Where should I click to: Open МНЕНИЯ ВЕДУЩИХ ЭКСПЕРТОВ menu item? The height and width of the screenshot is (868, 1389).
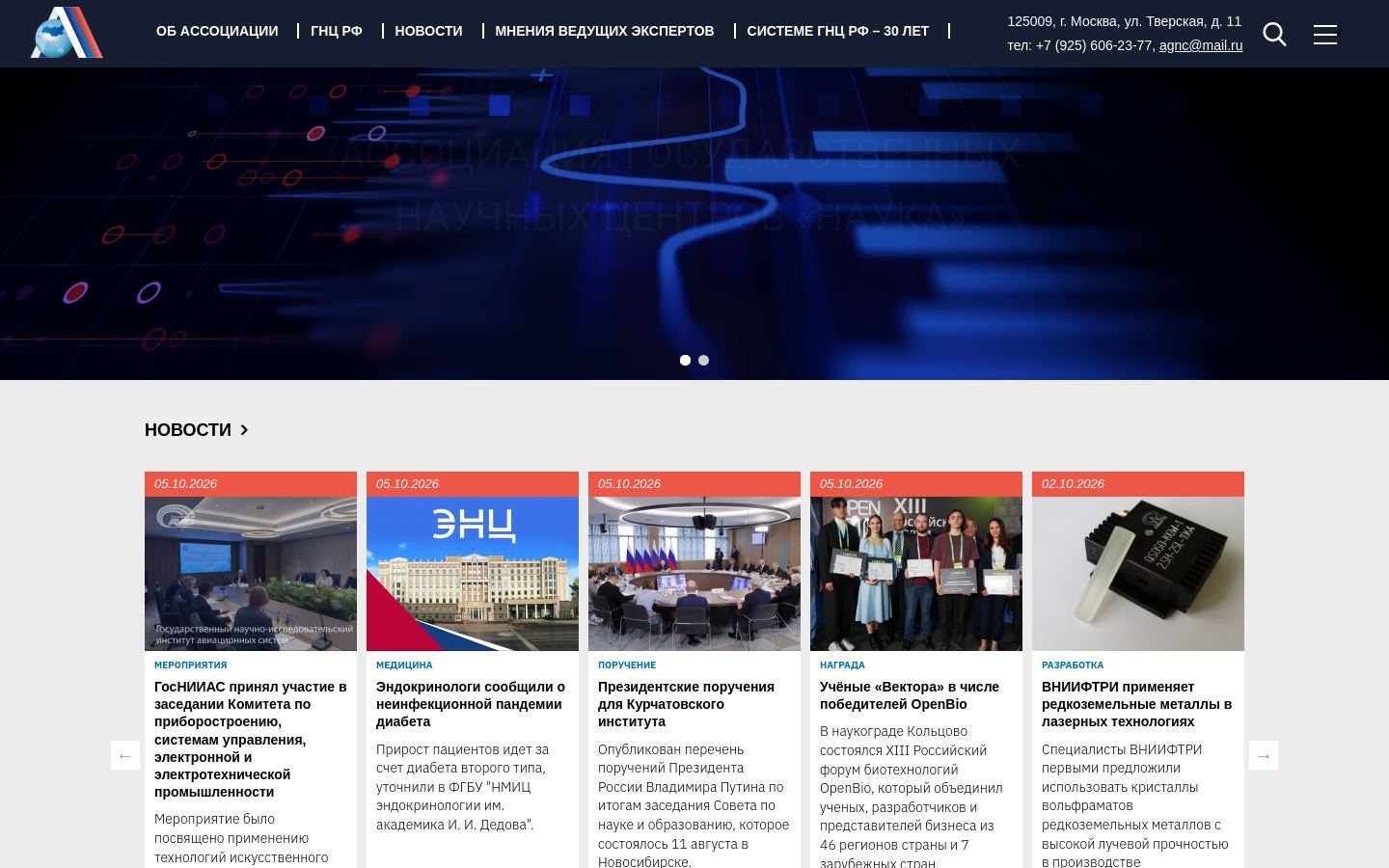pyautogui.click(x=605, y=31)
